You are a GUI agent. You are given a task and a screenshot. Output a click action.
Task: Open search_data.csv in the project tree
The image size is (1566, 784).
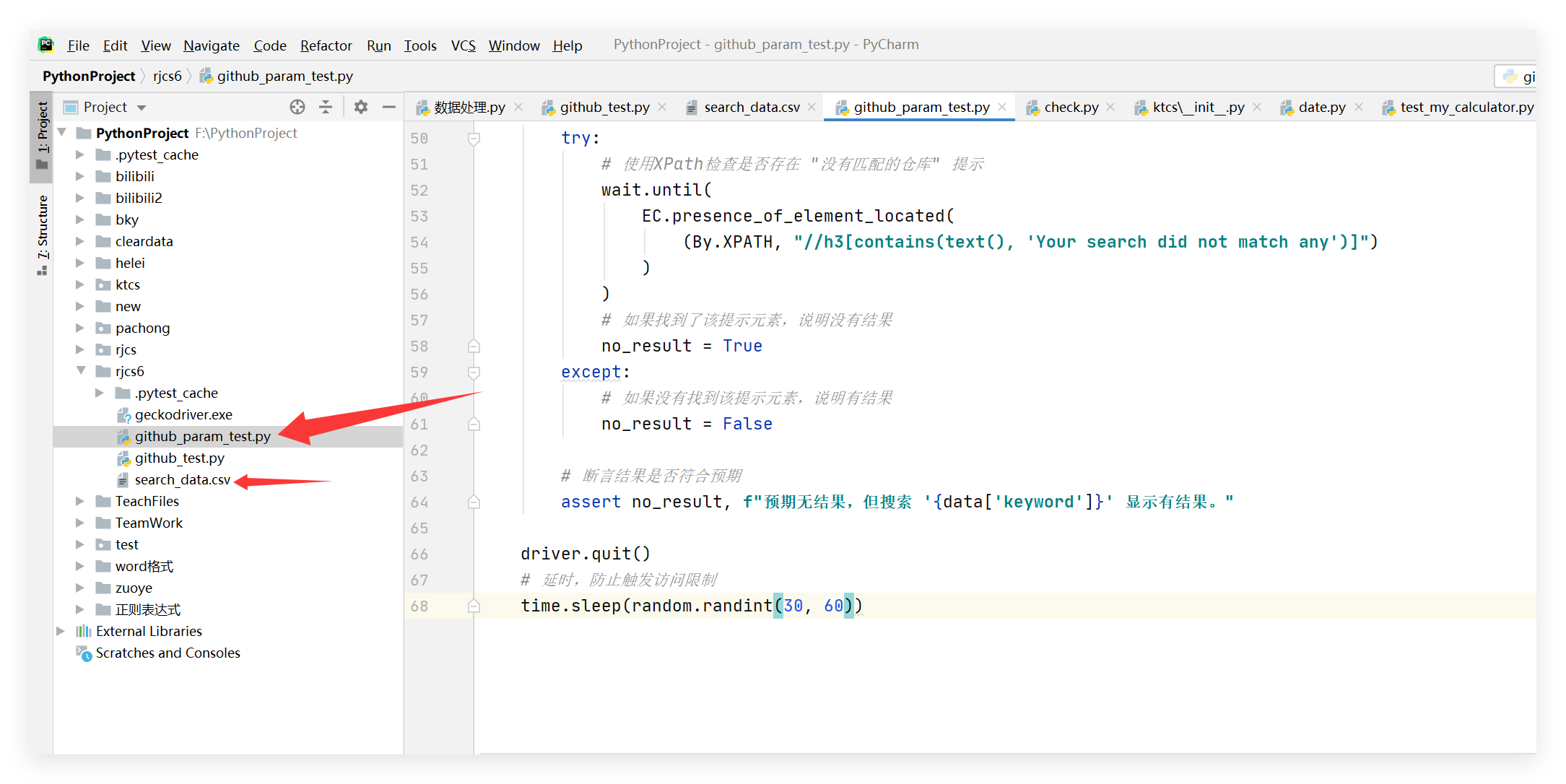coord(182,480)
